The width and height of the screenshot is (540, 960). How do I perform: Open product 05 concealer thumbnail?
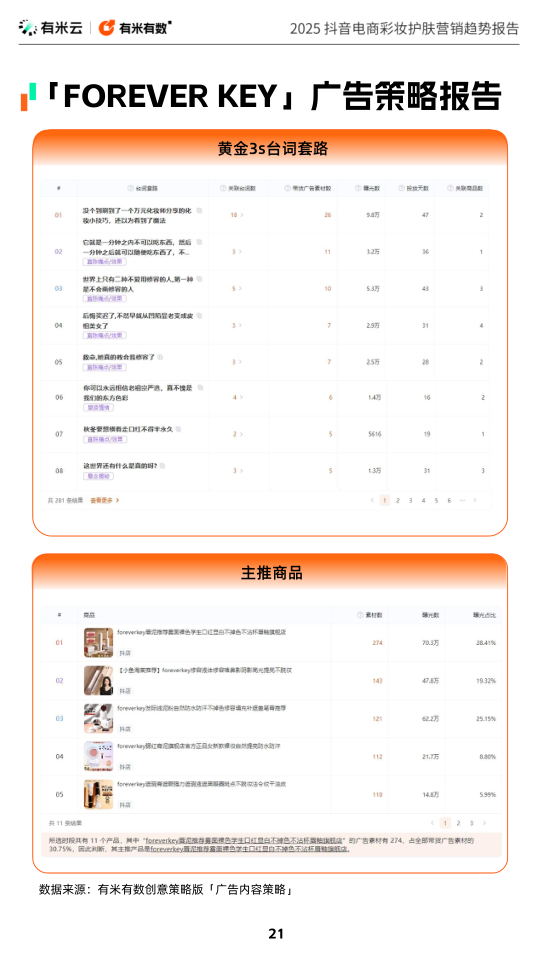[x=99, y=794]
